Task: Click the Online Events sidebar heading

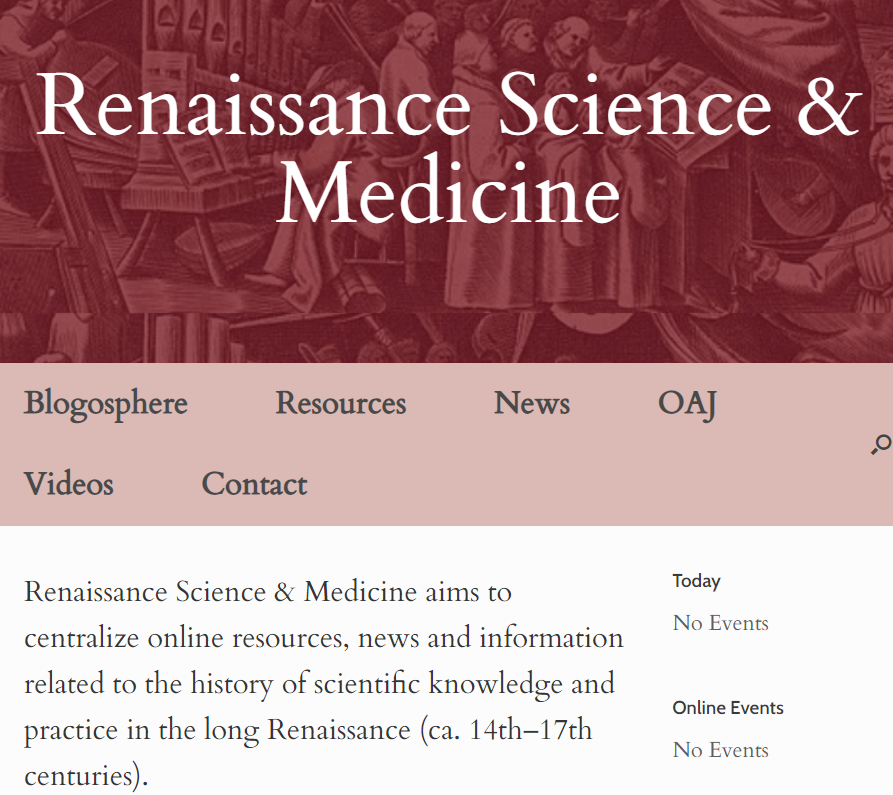Action: [x=728, y=708]
